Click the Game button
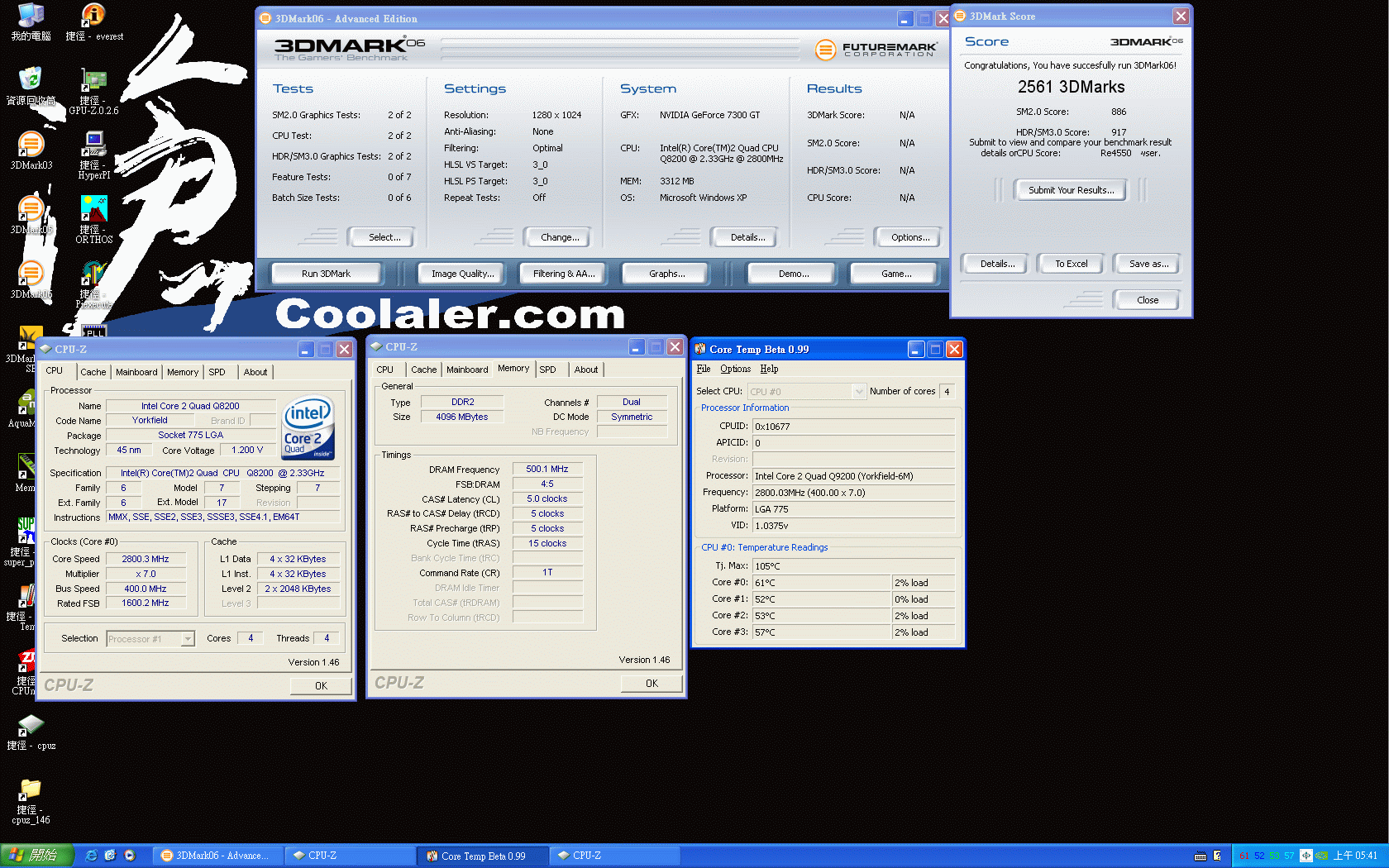 (896, 274)
